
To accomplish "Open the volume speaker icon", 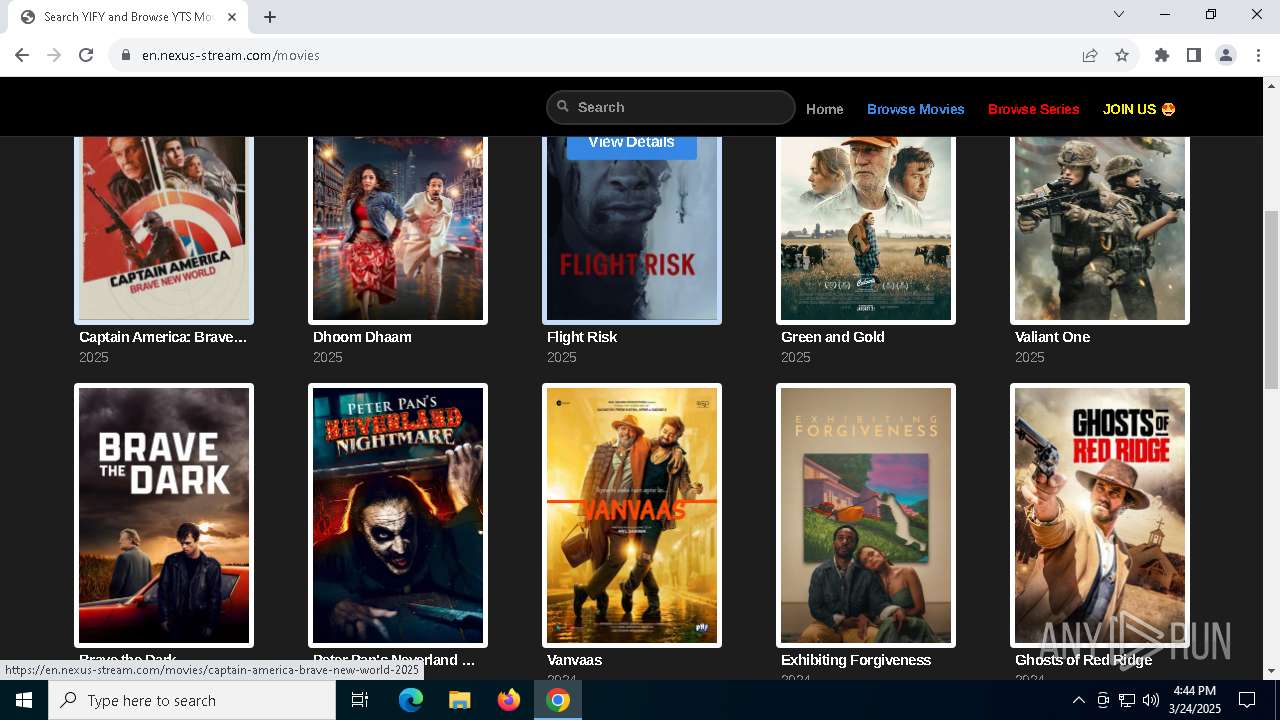I will pyautogui.click(x=1151, y=700).
